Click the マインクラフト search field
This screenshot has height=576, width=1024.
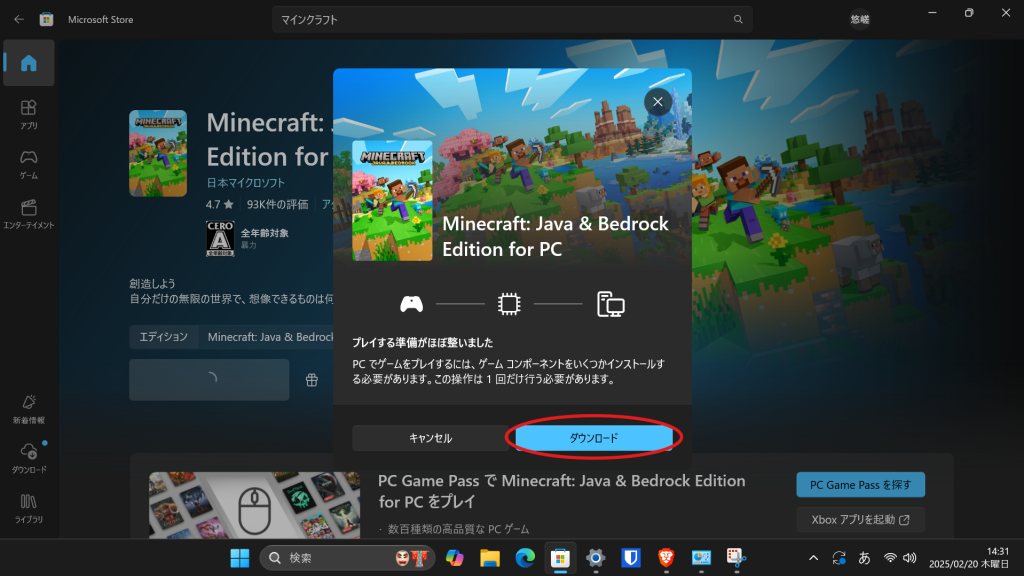click(500, 19)
